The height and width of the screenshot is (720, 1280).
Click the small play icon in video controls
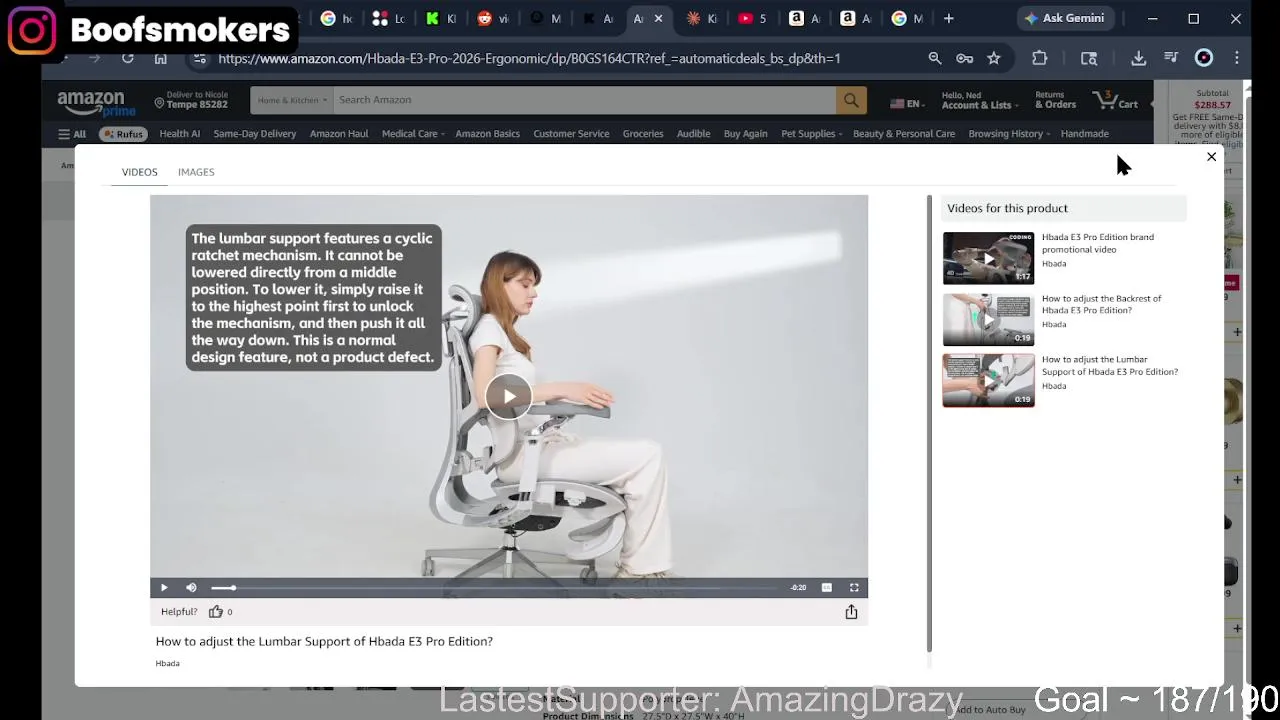[164, 588]
